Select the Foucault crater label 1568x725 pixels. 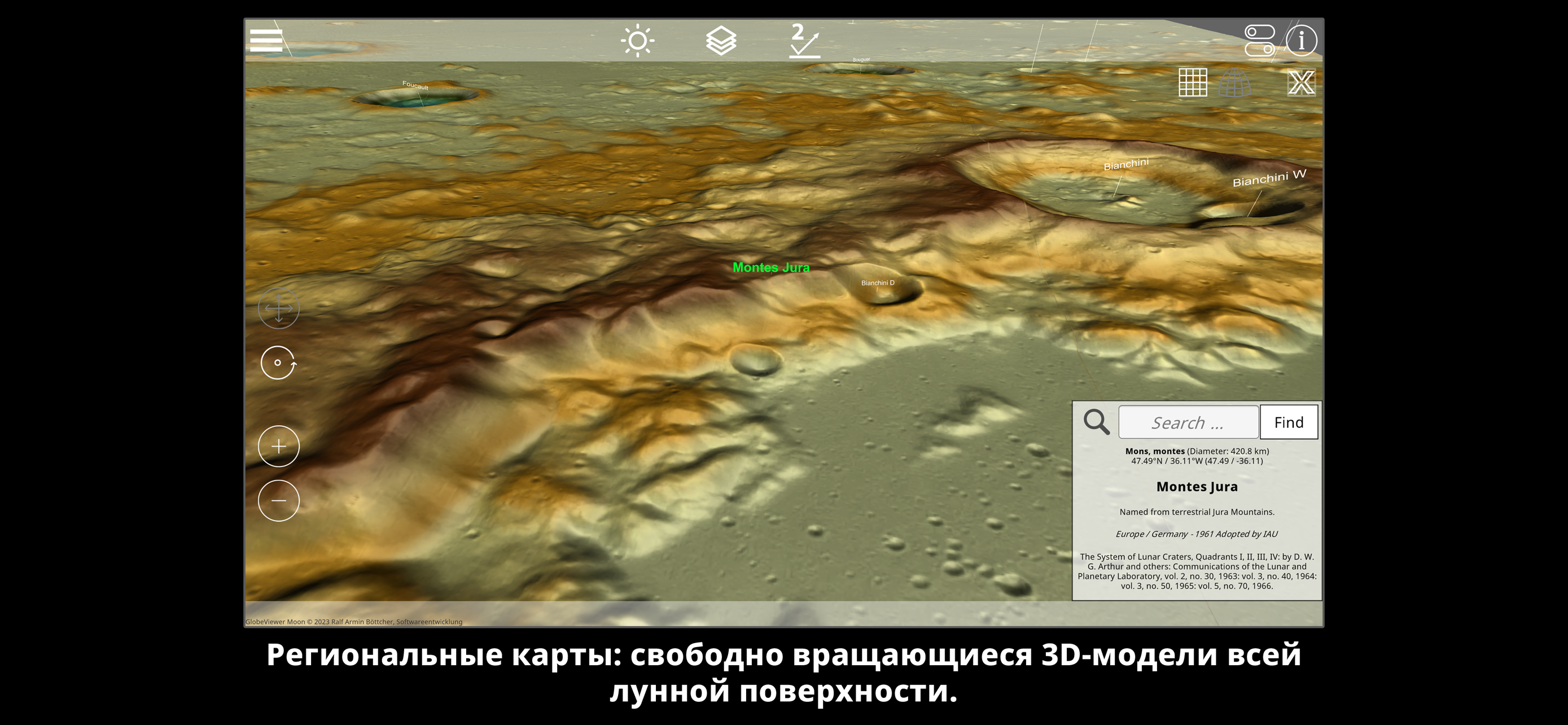(415, 85)
